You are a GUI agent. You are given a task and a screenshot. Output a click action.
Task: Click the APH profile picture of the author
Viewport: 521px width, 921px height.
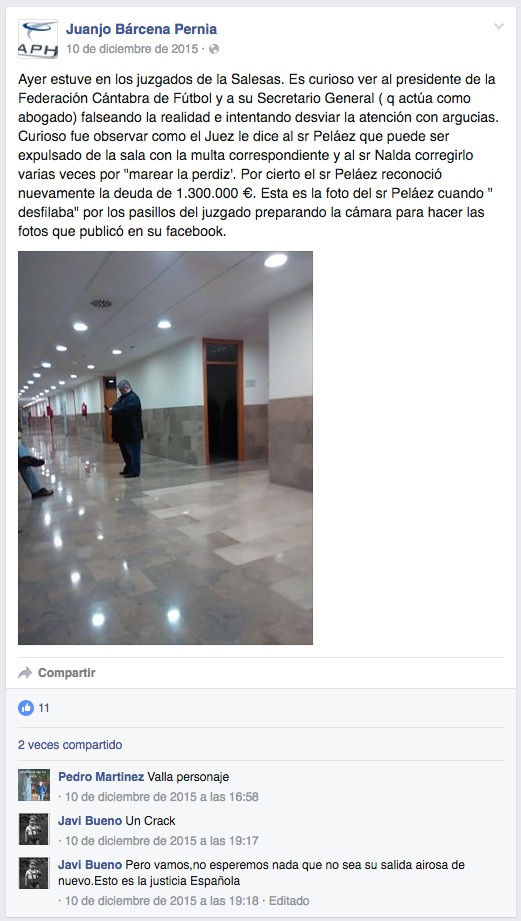point(38,39)
